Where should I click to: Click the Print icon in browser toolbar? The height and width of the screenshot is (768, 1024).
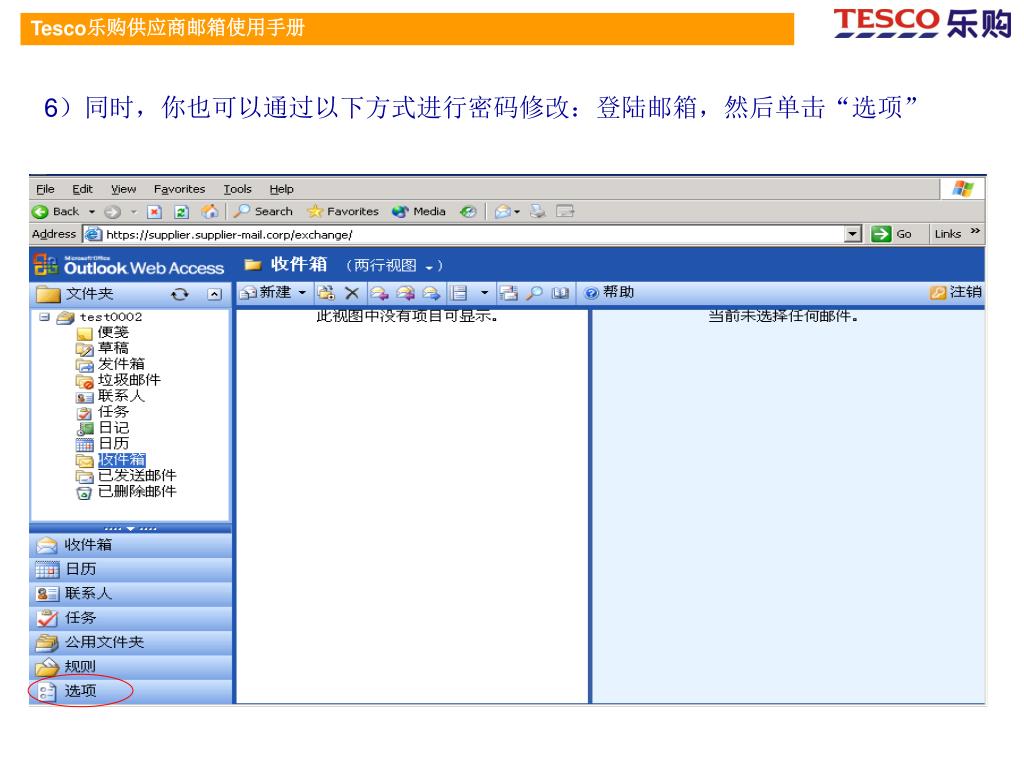537,211
